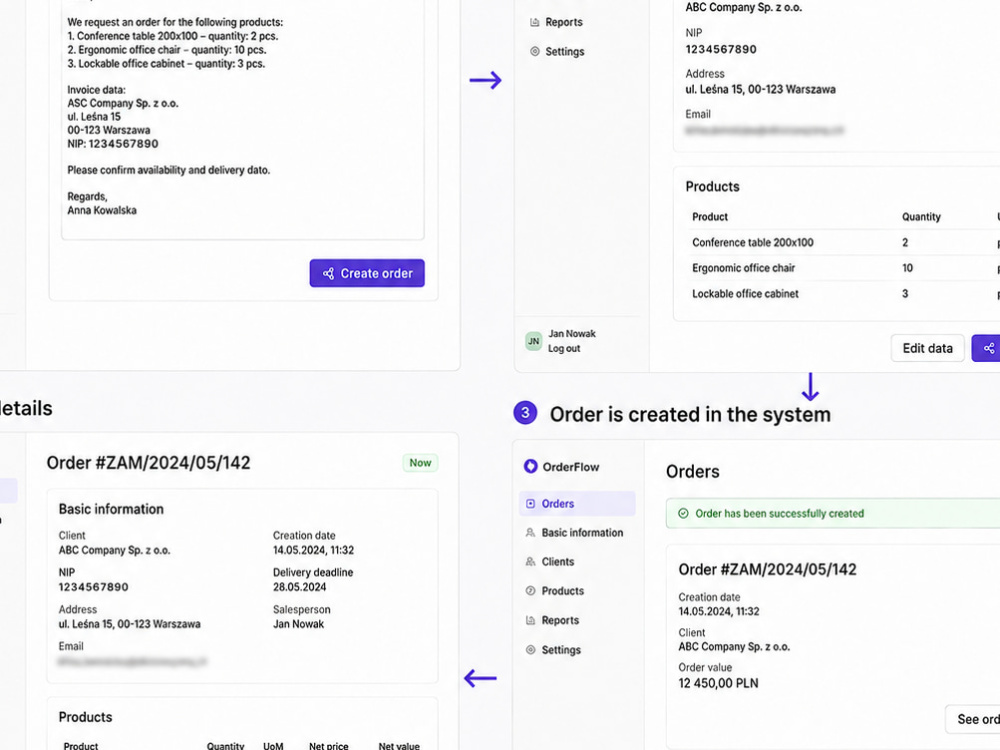This screenshot has height=750, width=1000.
Task: Click the JN user avatar
Action: point(533,341)
